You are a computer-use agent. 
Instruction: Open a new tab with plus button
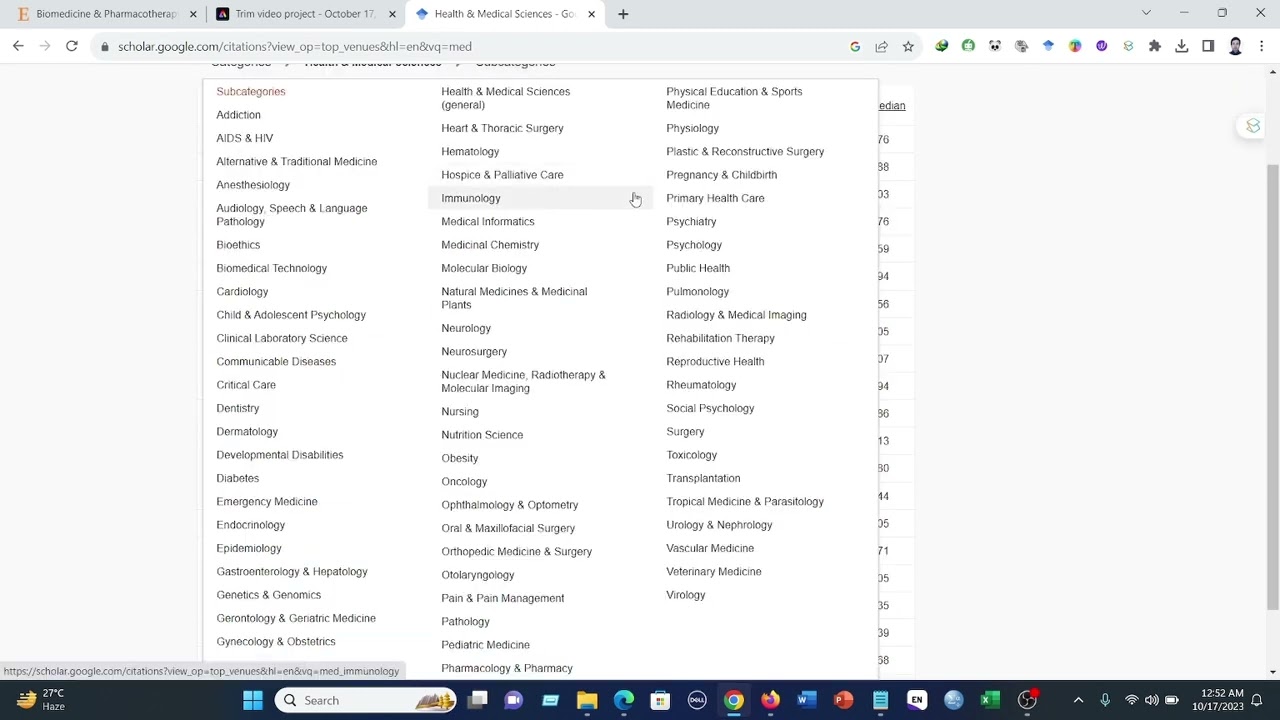[623, 14]
